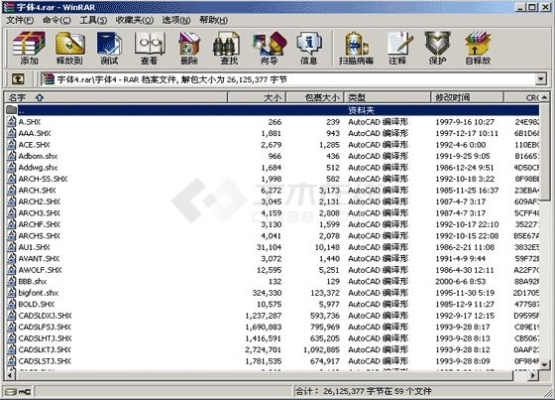Click the horizontal scrollbar left arrow
555x400 pixels.
click(x=10, y=375)
